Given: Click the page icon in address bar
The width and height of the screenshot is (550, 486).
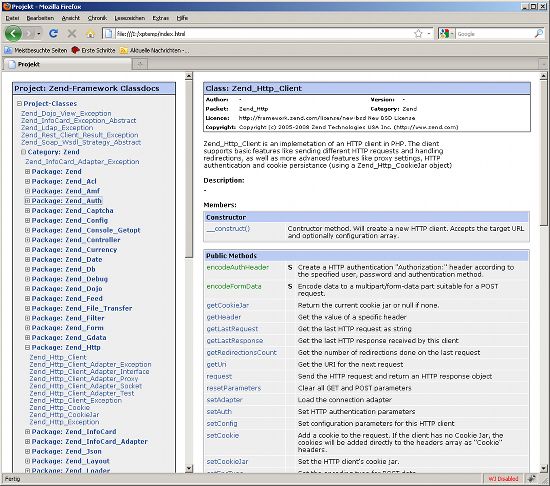Looking at the screenshot, I should point(108,34).
